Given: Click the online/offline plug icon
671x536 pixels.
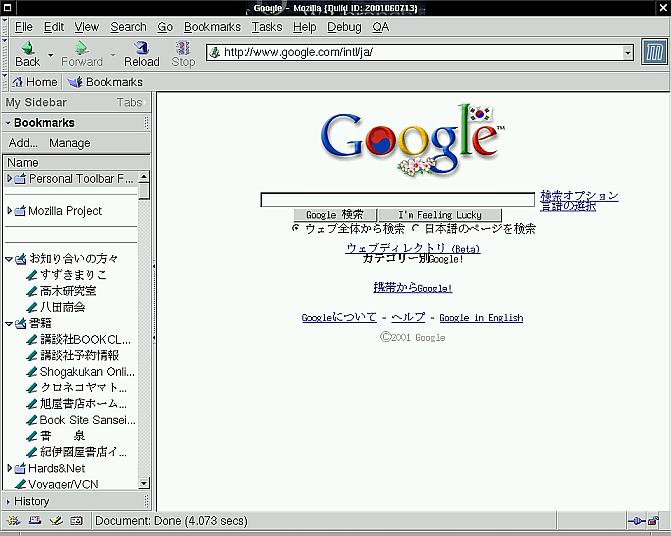Looking at the screenshot, I should point(637,521).
